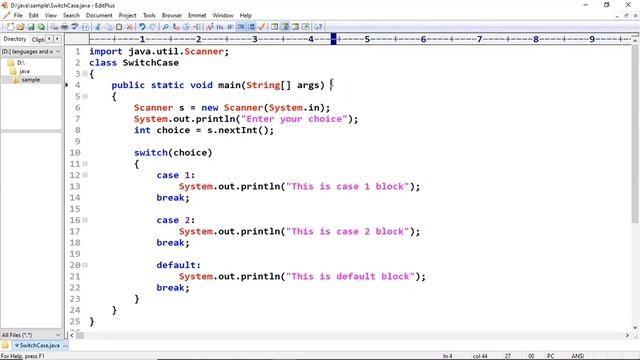The width and height of the screenshot is (640, 360).
Task: Click the 'ln 4' status bar entry
Action: click(x=447, y=356)
